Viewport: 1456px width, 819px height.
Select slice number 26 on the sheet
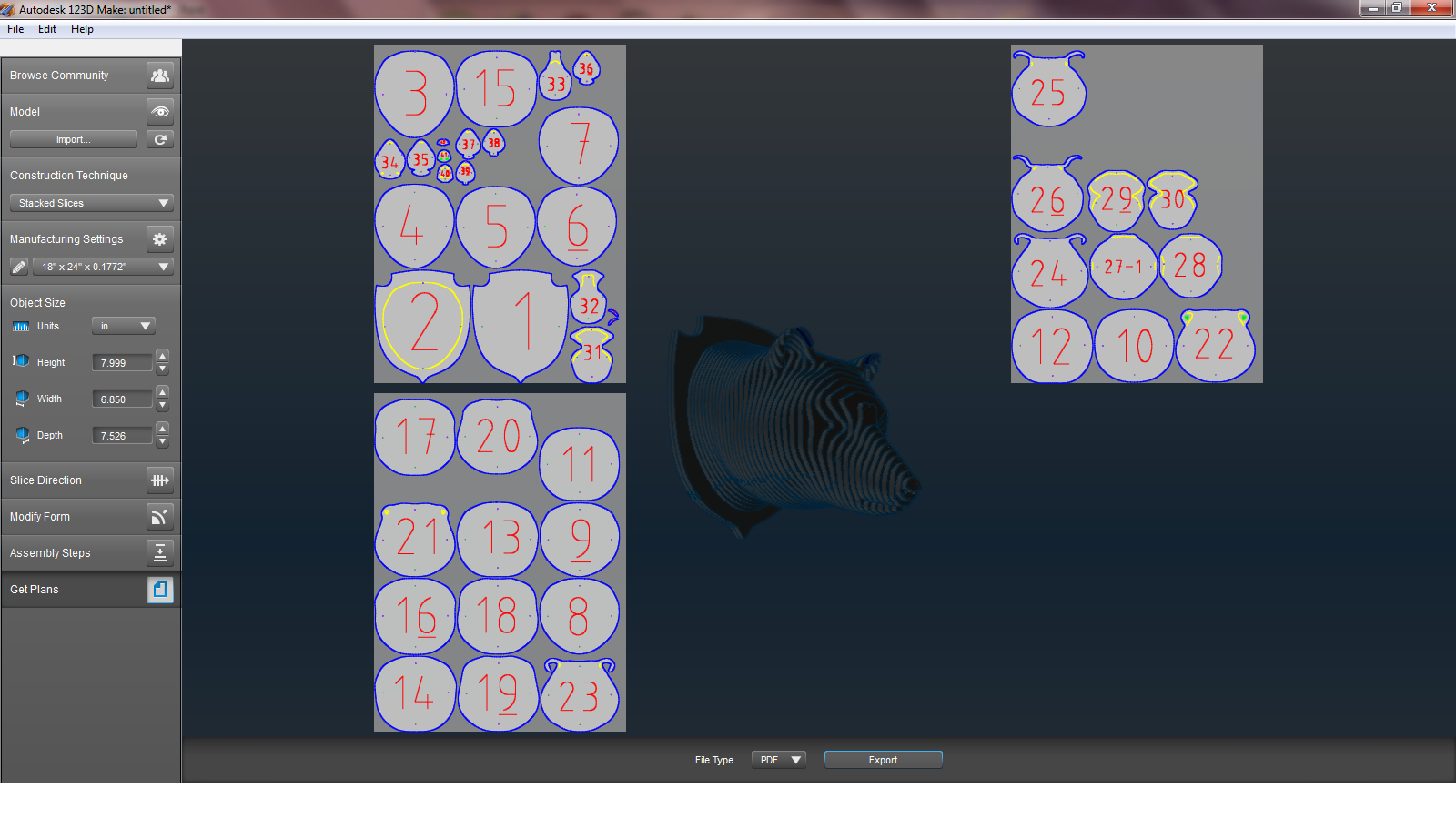coord(1048,195)
